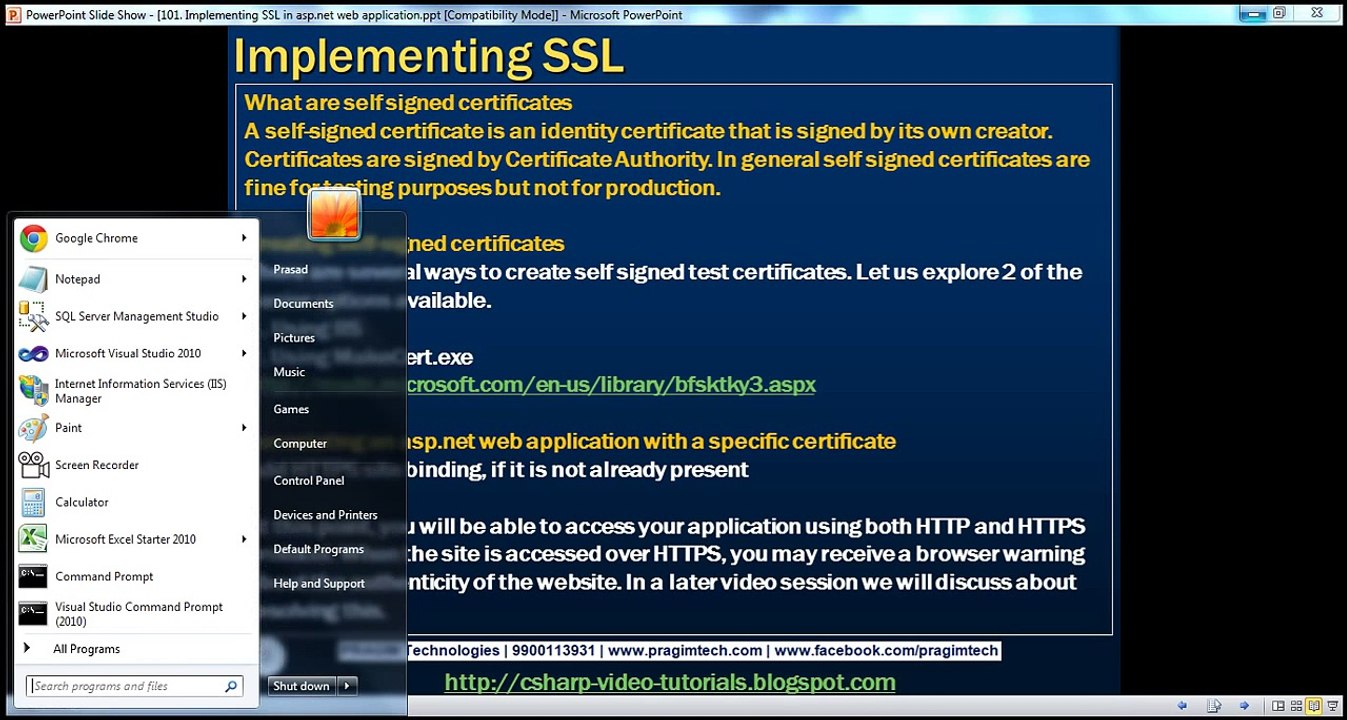Open Screen Recorder program icon
The height and width of the screenshot is (720, 1347).
(x=33, y=465)
